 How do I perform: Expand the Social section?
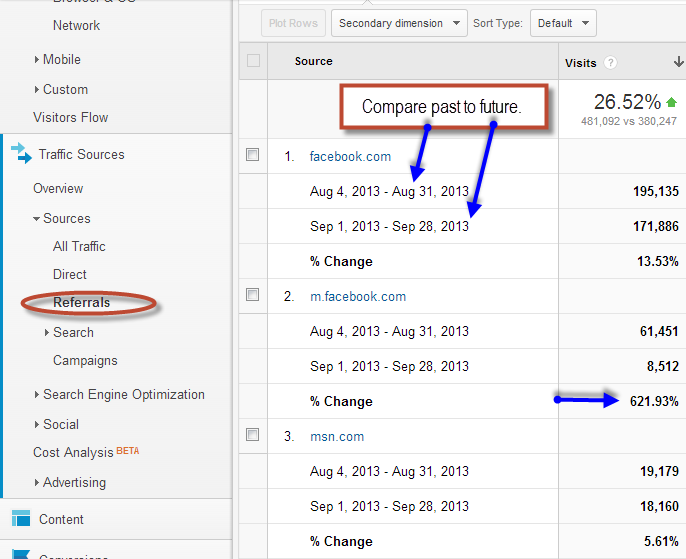(37, 424)
